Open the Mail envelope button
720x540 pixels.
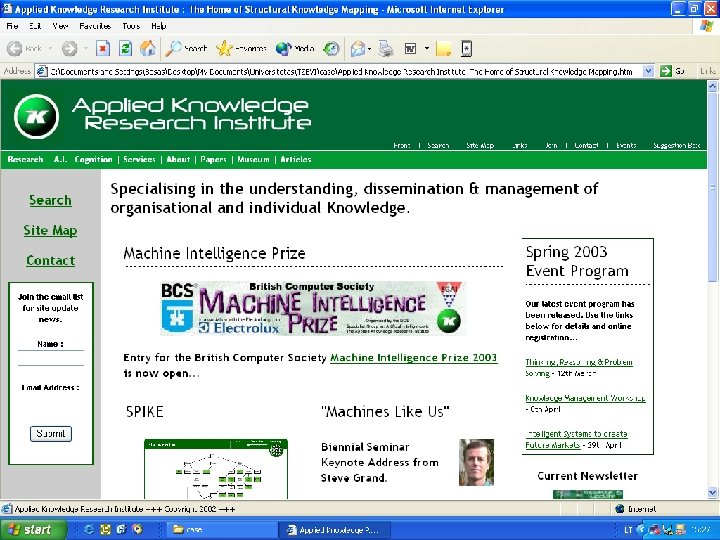[358, 48]
